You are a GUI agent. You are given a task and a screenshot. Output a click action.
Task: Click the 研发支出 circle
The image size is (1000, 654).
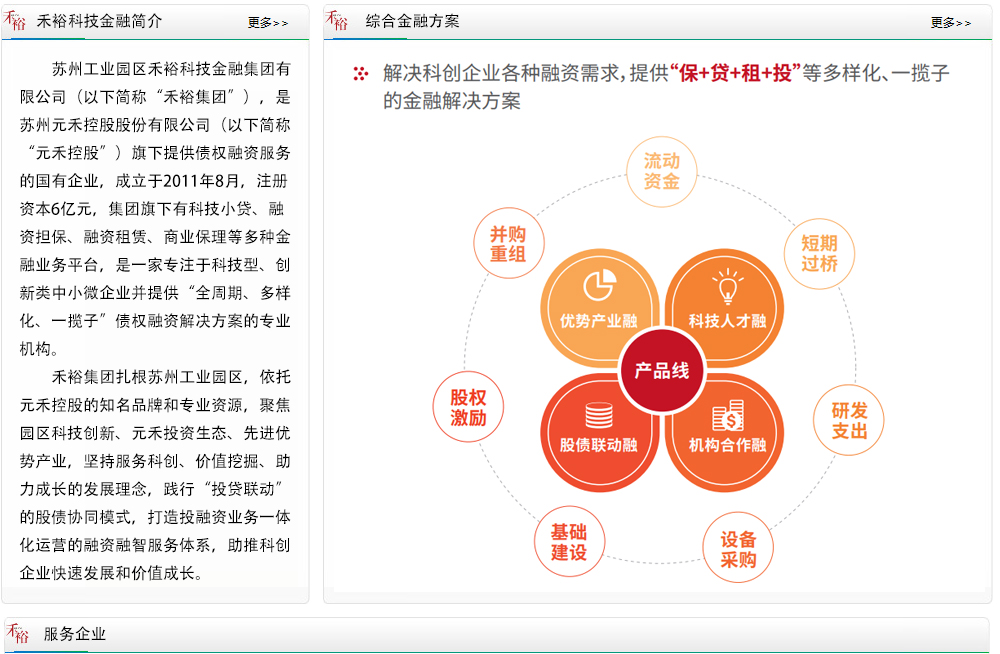[x=849, y=421]
